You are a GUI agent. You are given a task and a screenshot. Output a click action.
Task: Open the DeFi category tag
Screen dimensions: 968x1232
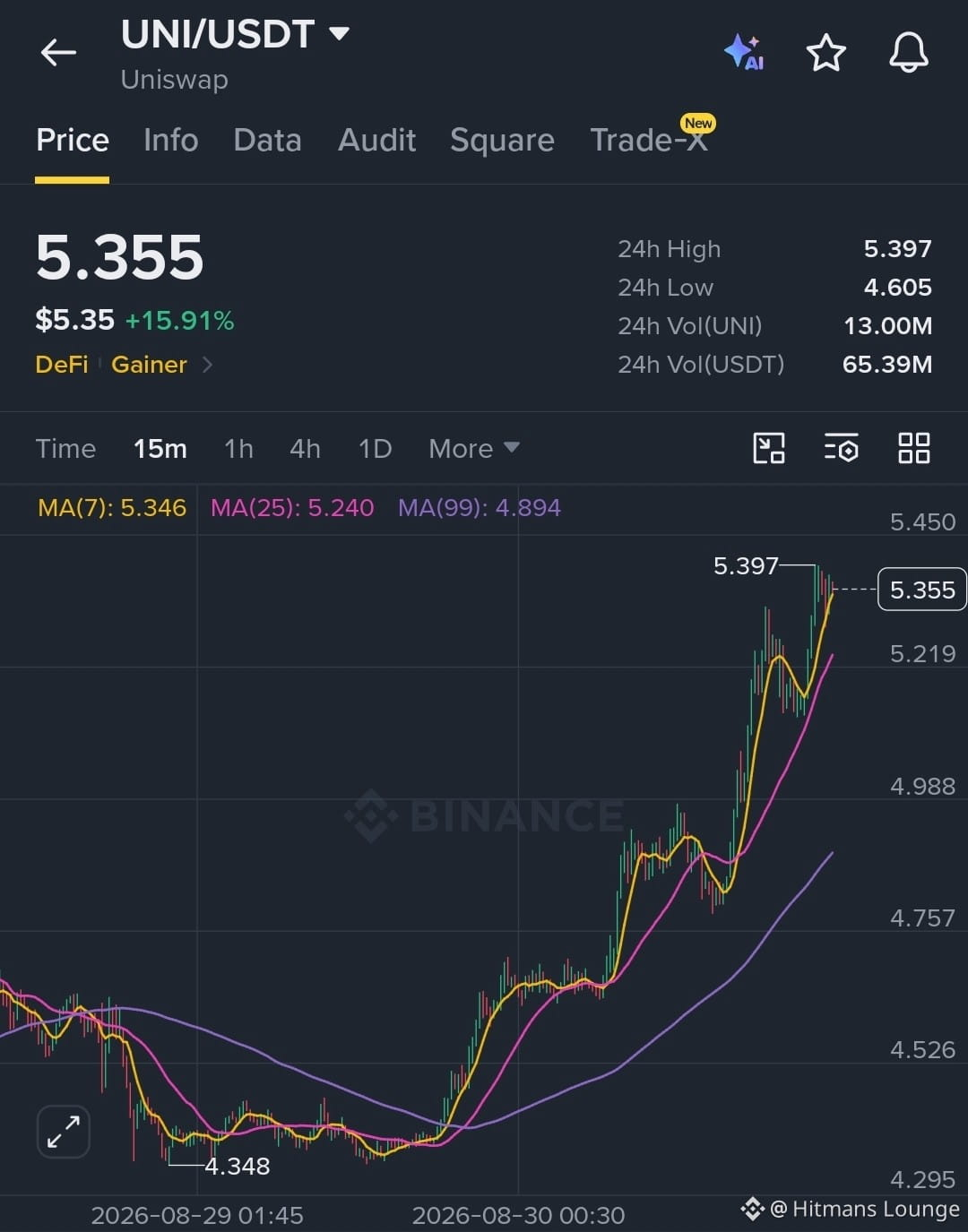[x=62, y=365]
